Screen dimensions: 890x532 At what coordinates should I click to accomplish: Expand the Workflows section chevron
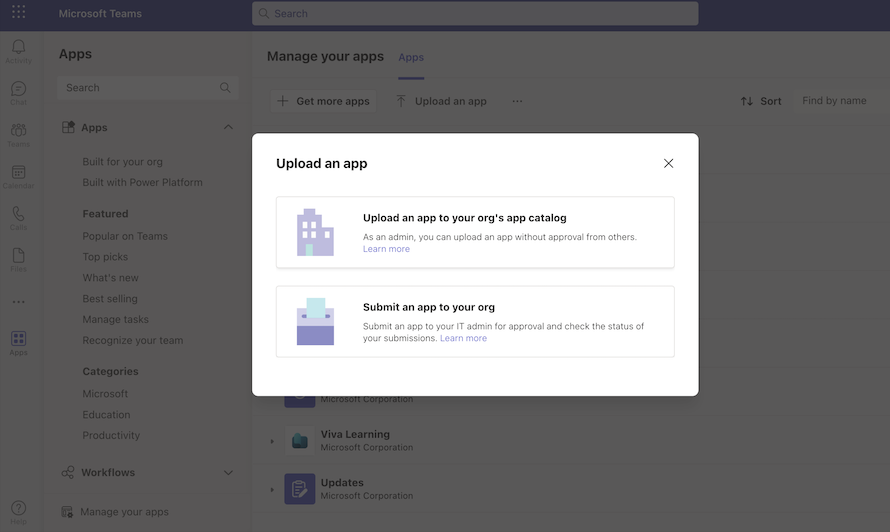tap(228, 472)
